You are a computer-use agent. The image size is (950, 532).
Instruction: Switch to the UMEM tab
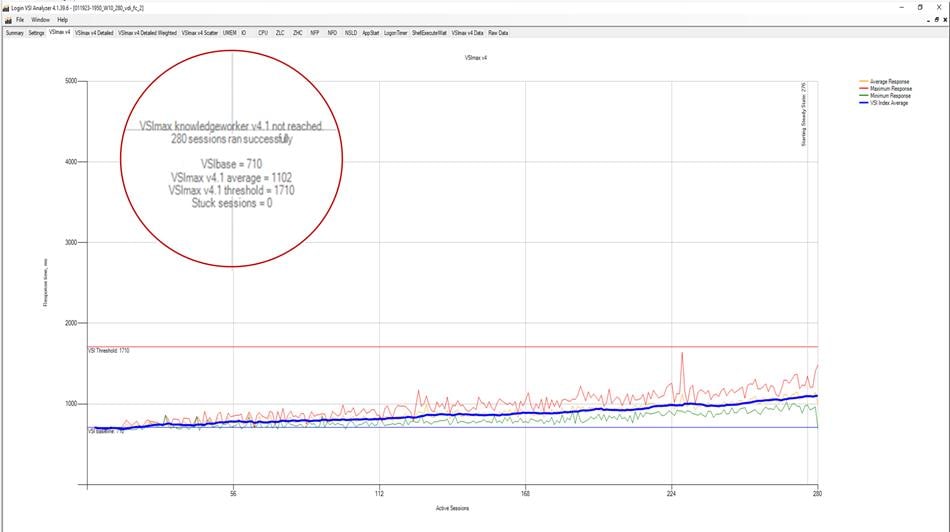230,33
